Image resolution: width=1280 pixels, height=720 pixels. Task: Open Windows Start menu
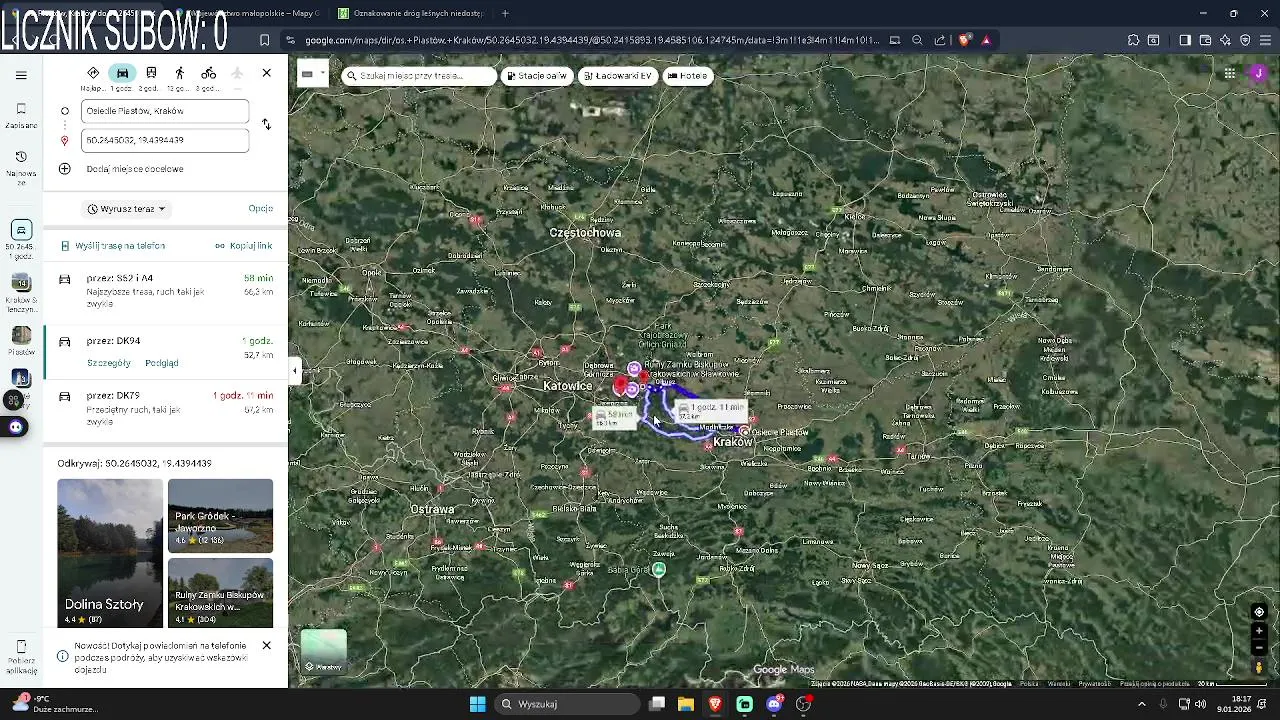478,704
